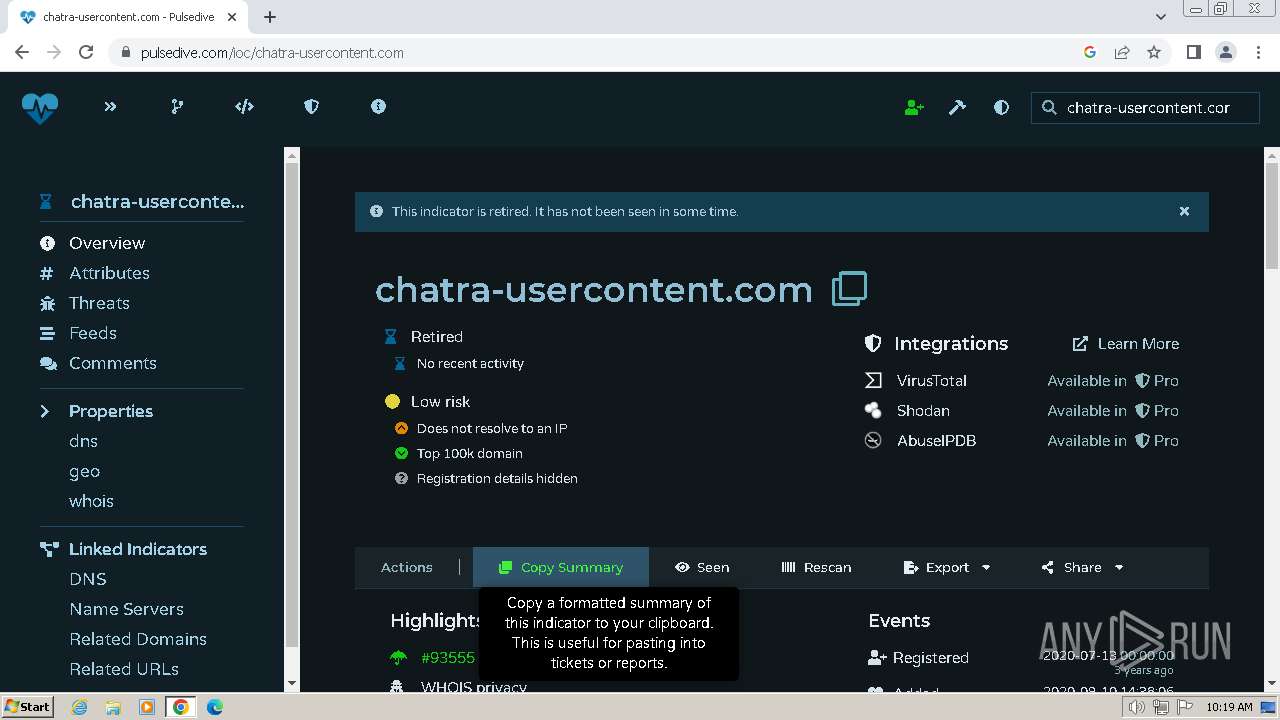The image size is (1280, 720).
Task: Open the Learn More integrations link
Action: pyautogui.click(x=1126, y=343)
